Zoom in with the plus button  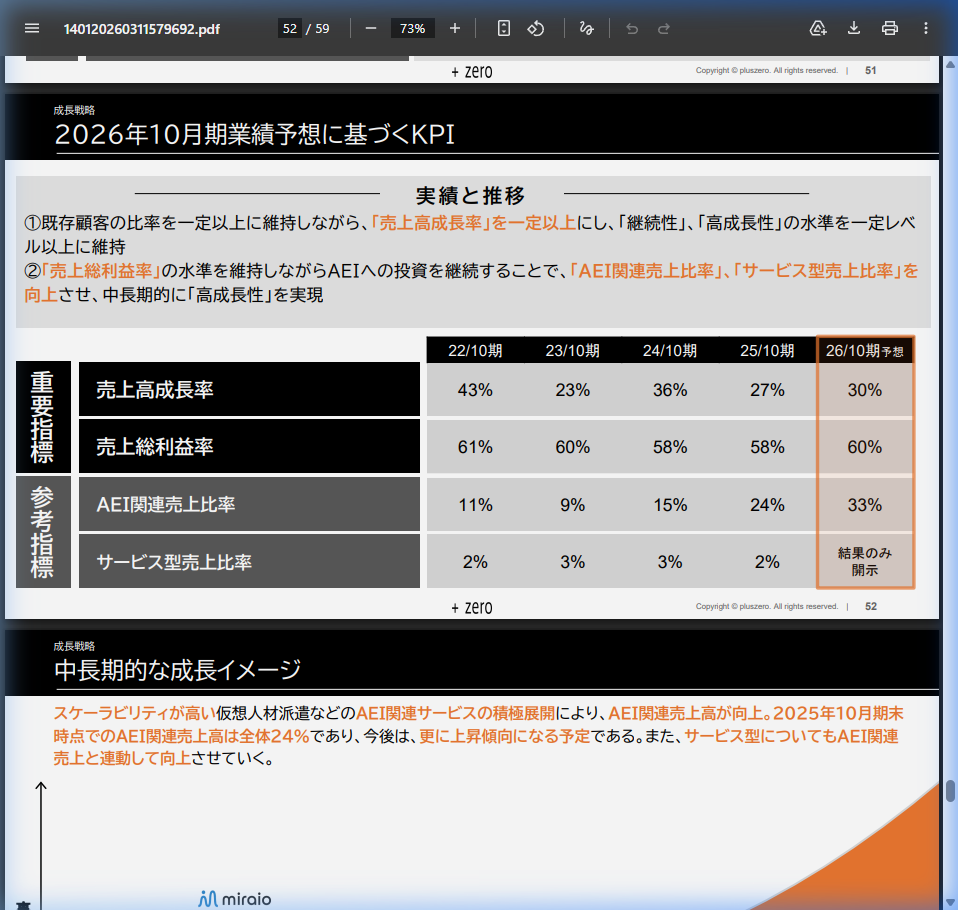point(455,28)
